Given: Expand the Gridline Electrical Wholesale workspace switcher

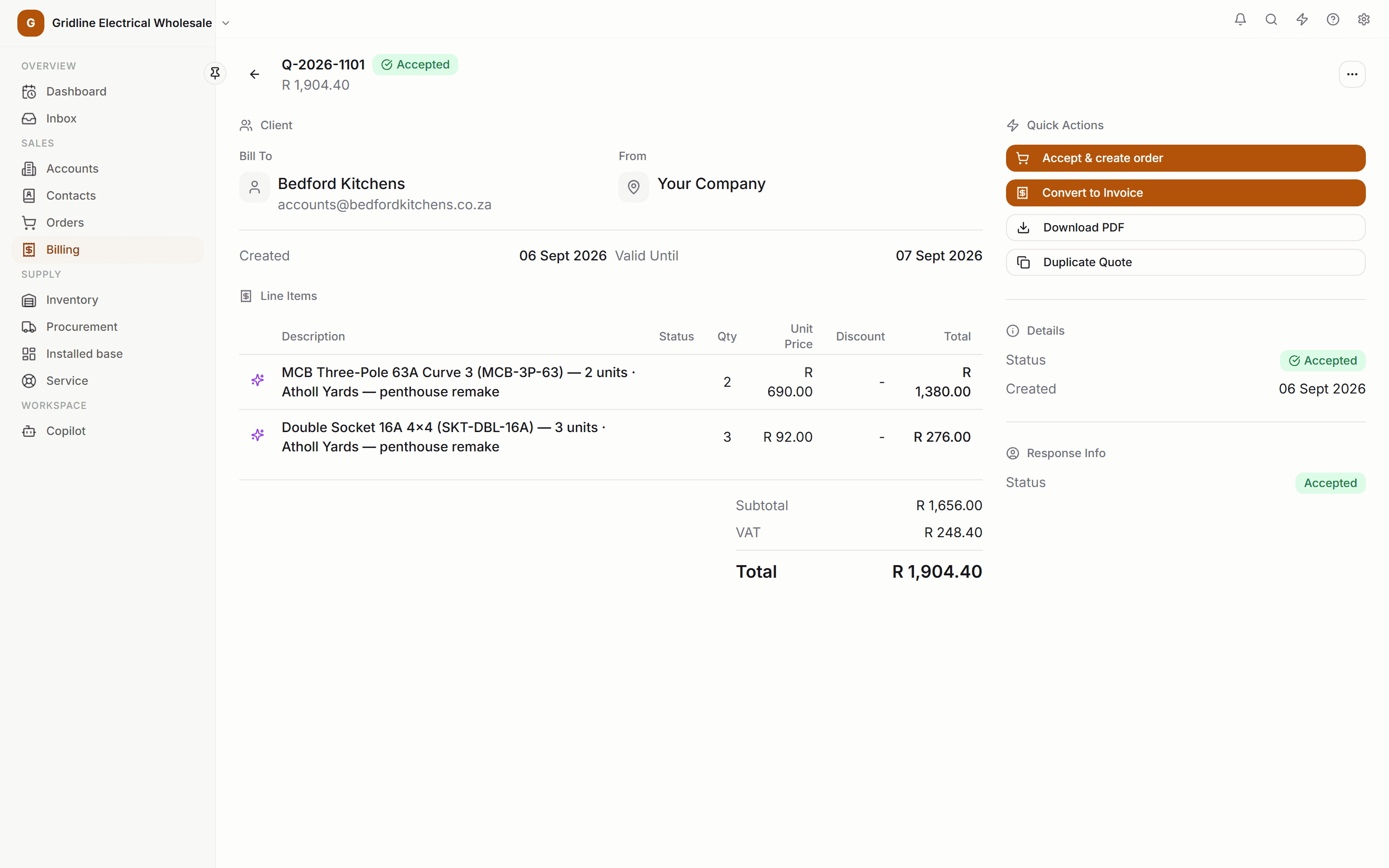Looking at the screenshot, I should [x=124, y=23].
